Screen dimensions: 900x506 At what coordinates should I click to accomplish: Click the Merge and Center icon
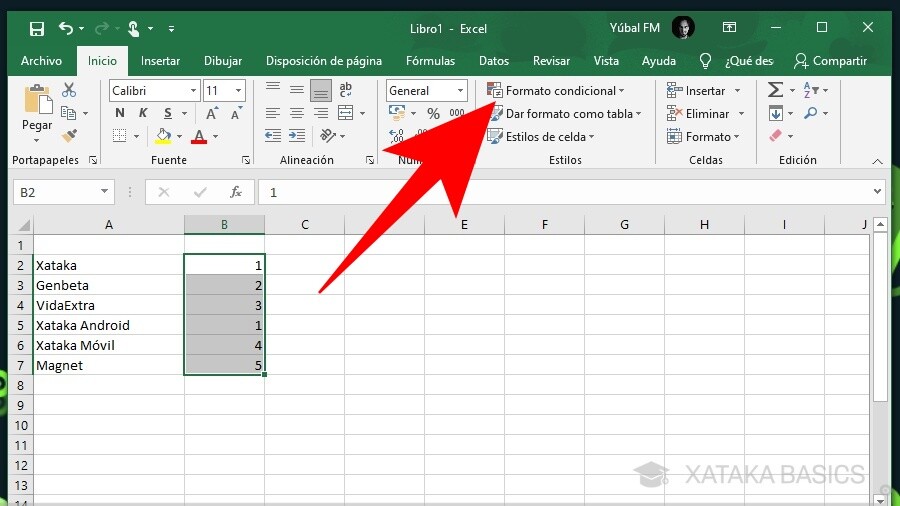[x=346, y=113]
